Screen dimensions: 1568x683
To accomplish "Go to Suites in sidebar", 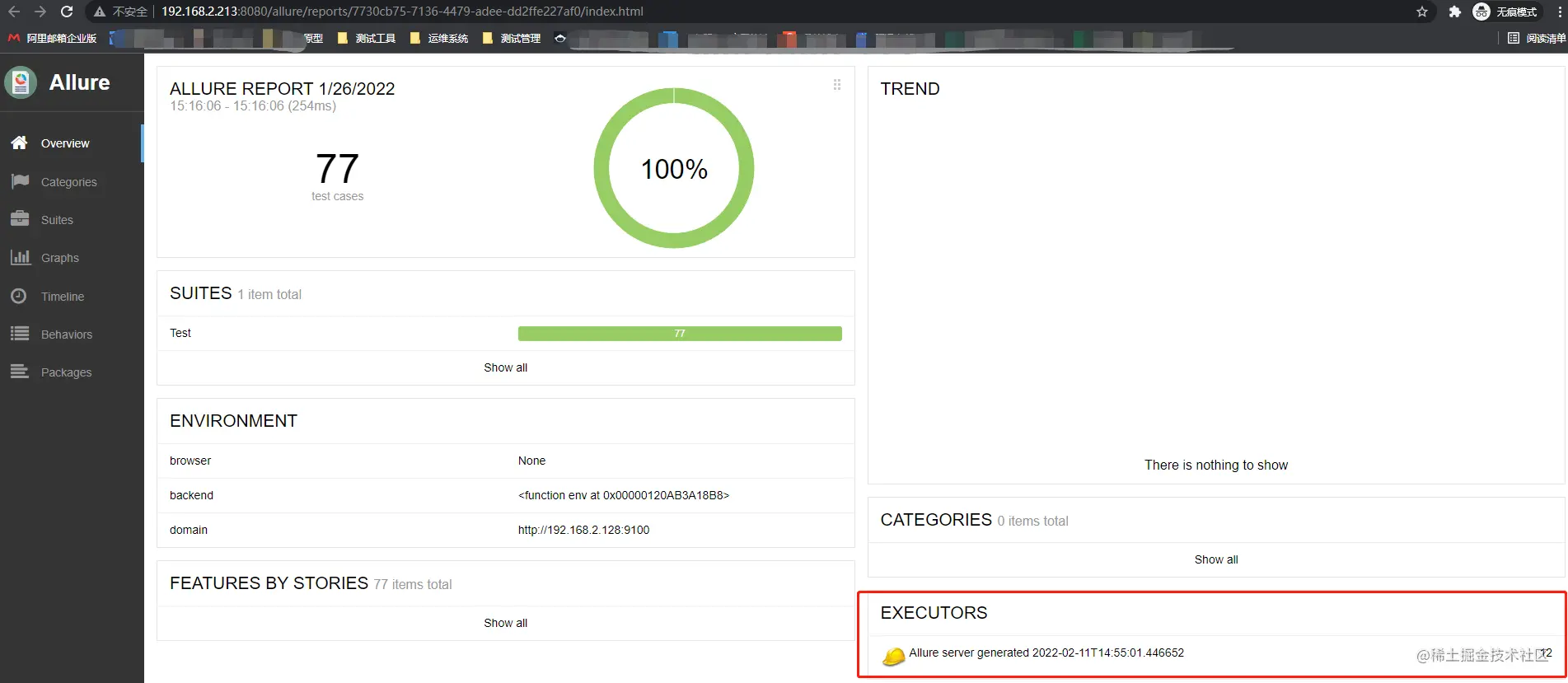I will tap(72, 220).
